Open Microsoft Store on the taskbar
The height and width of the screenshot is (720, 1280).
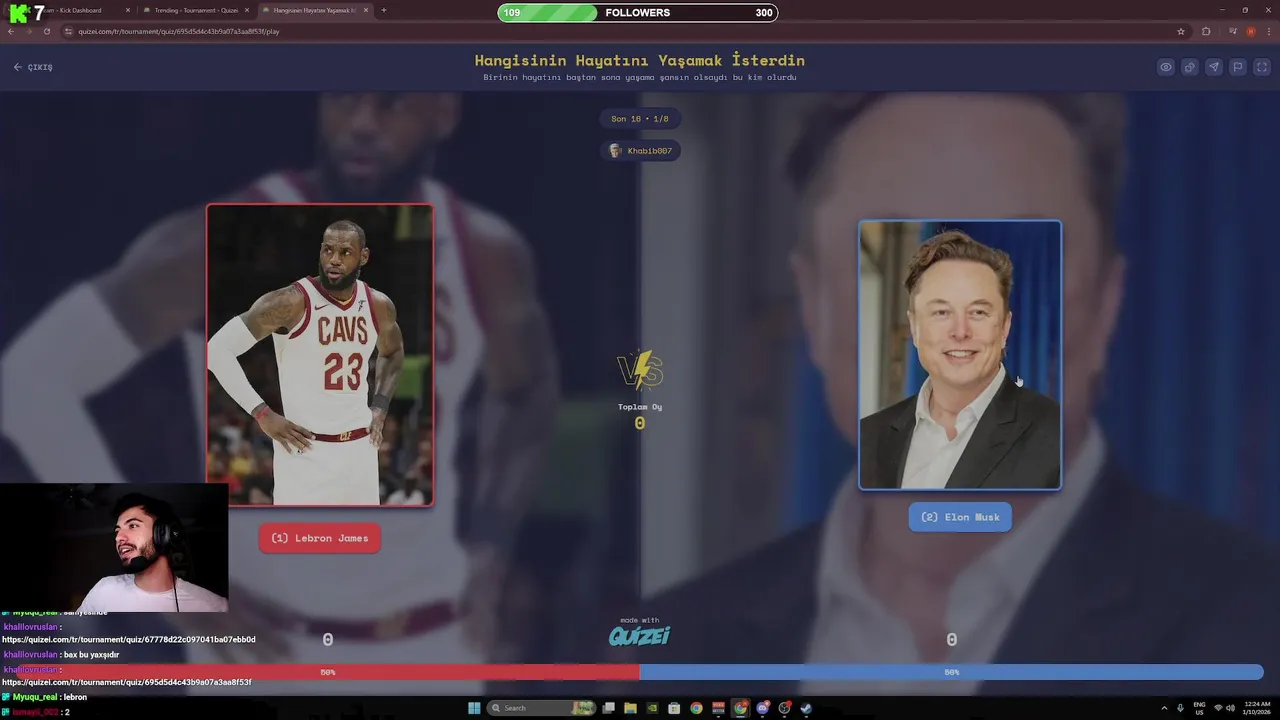pos(674,708)
